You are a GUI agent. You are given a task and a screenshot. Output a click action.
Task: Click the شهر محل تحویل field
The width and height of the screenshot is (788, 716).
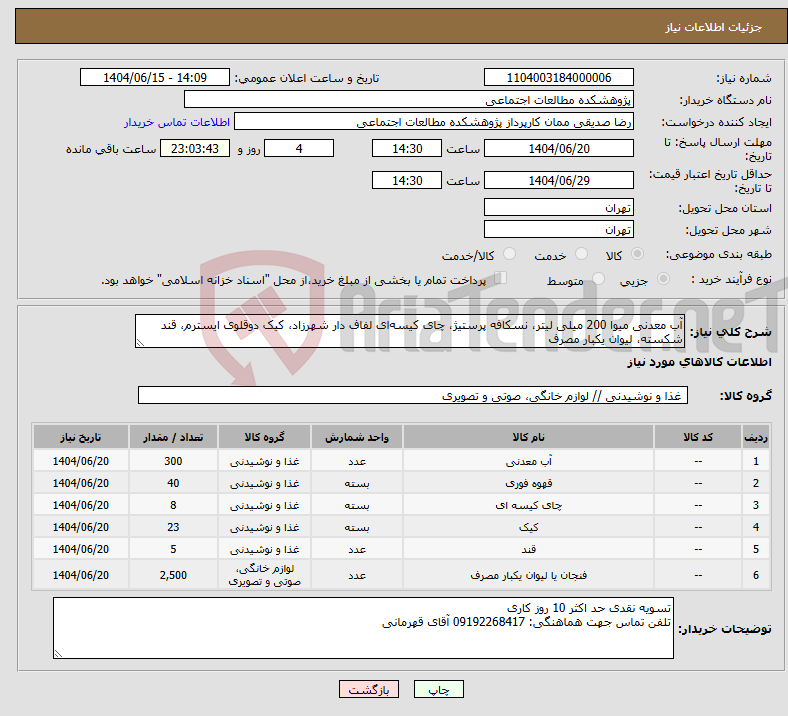point(559,230)
